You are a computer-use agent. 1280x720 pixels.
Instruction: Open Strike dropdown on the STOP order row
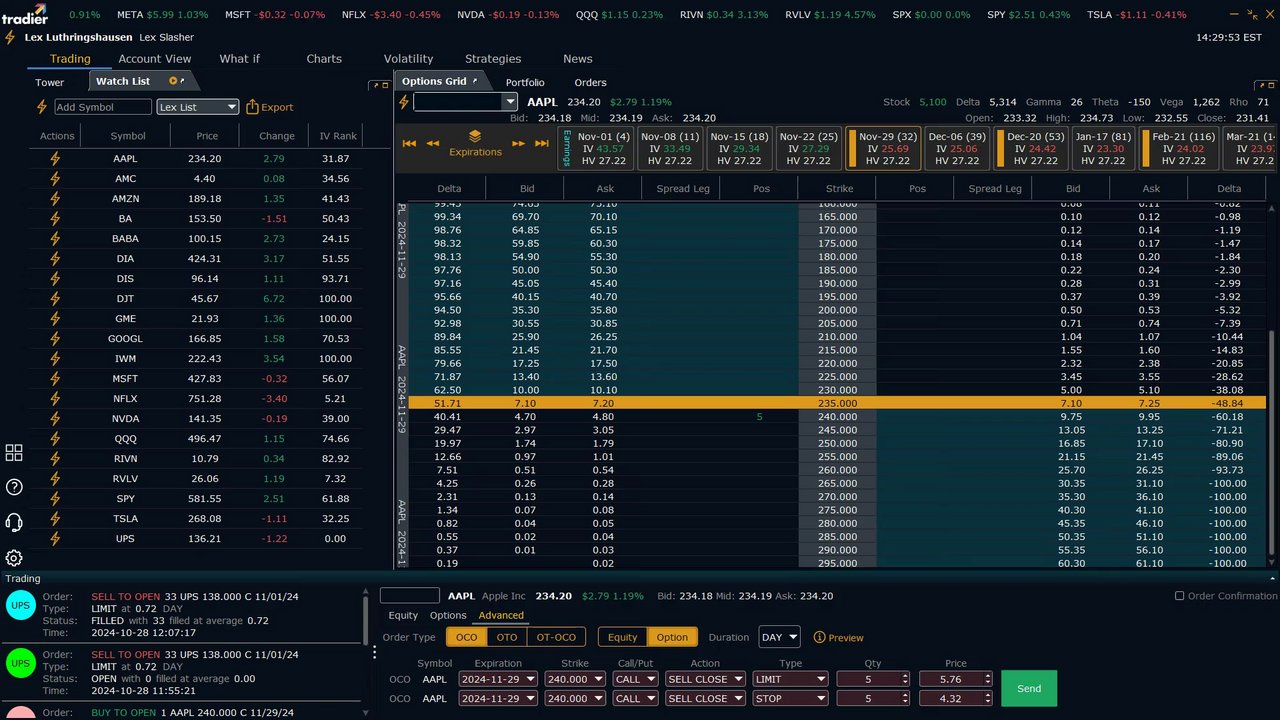click(576, 699)
